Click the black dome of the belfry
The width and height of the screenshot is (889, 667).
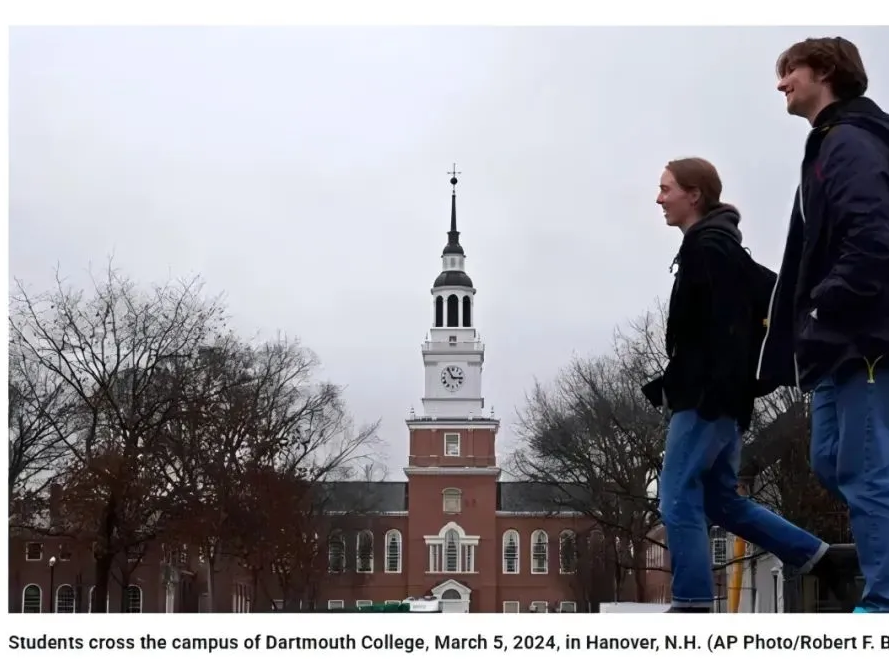click(453, 280)
